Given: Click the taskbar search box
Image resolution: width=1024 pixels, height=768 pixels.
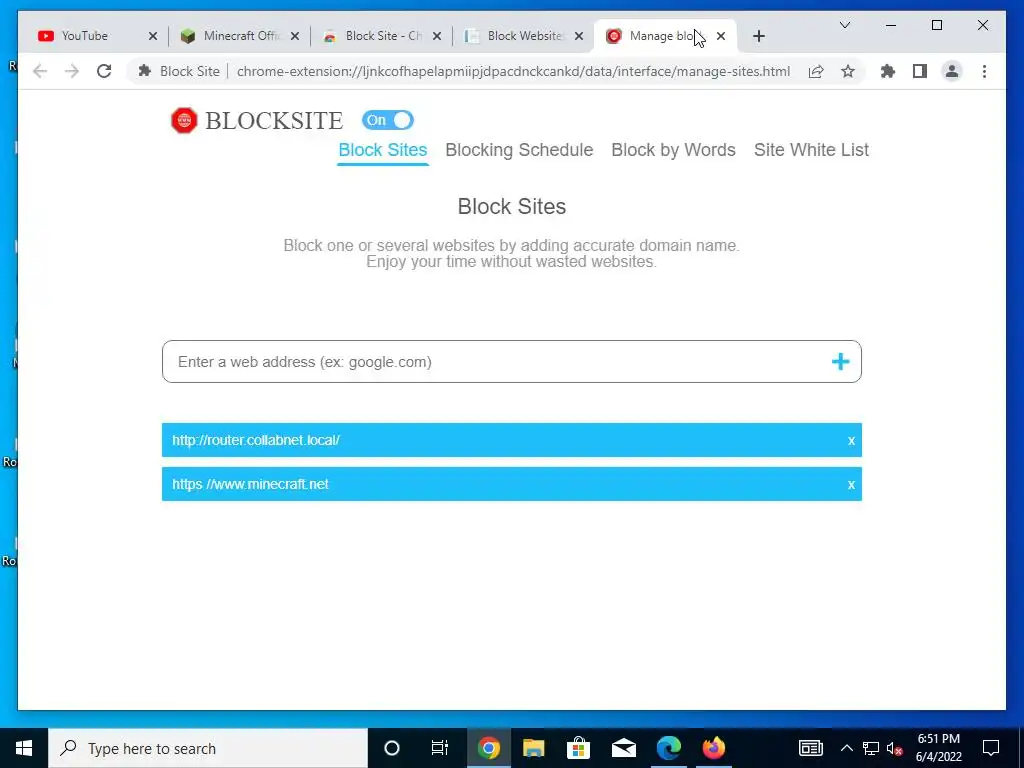Looking at the screenshot, I should [208, 748].
